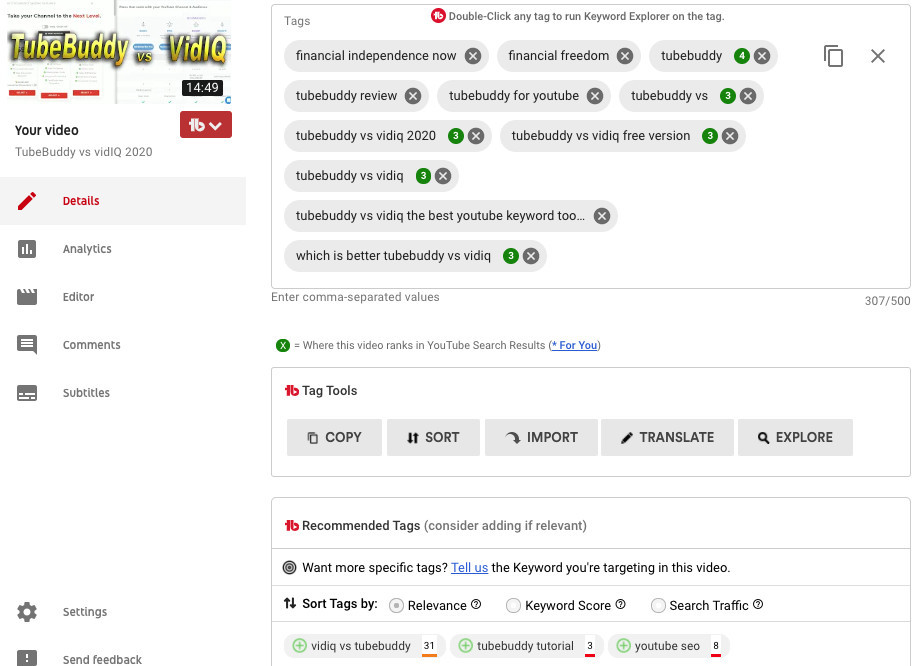This screenshot has height=666, width=913.
Task: Open the '* For You' link
Action: pyautogui.click(x=574, y=345)
